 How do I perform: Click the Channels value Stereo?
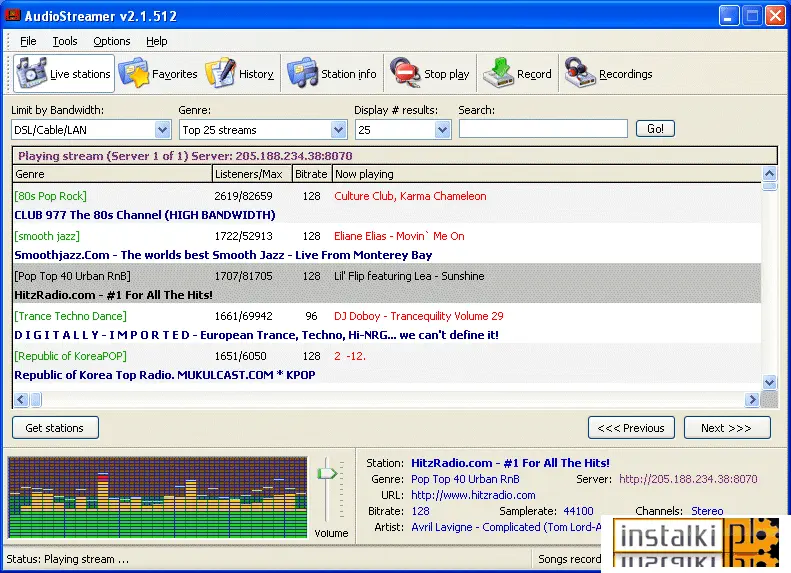click(707, 511)
